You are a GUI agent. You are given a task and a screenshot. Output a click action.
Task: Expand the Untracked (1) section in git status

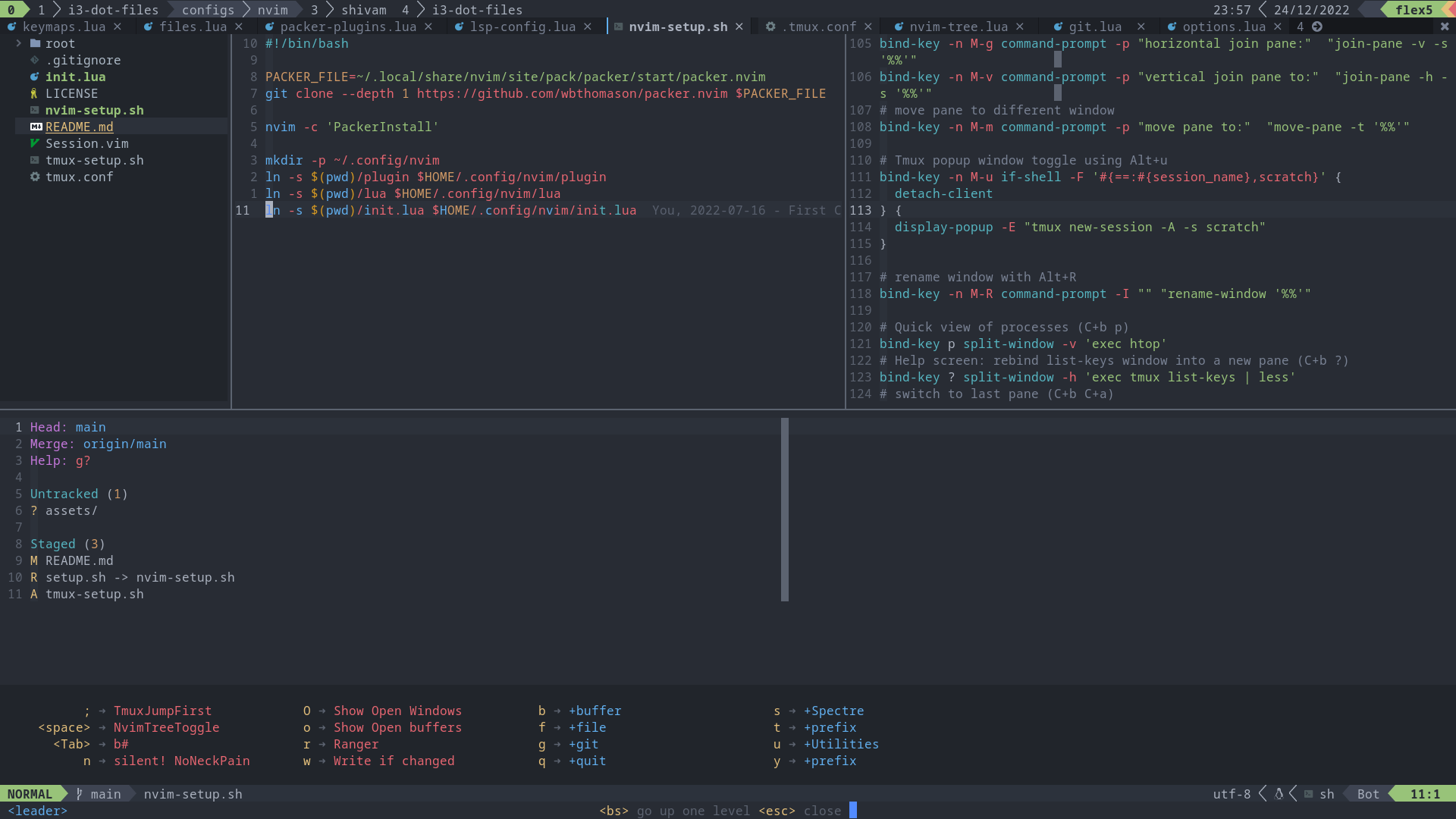64,494
